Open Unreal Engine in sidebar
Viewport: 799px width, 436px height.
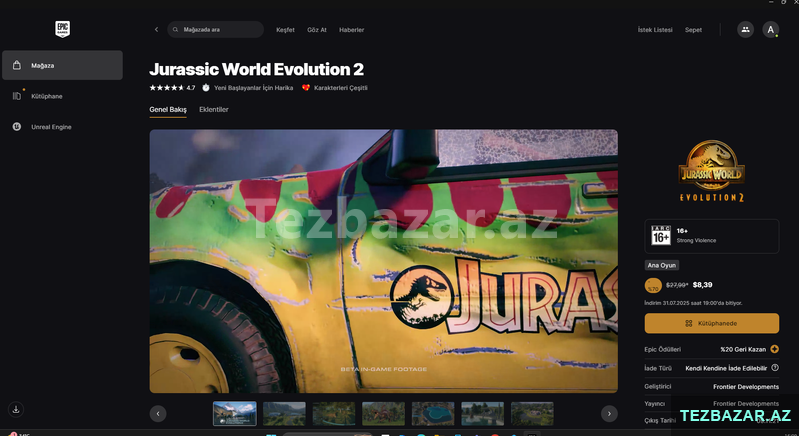51,127
